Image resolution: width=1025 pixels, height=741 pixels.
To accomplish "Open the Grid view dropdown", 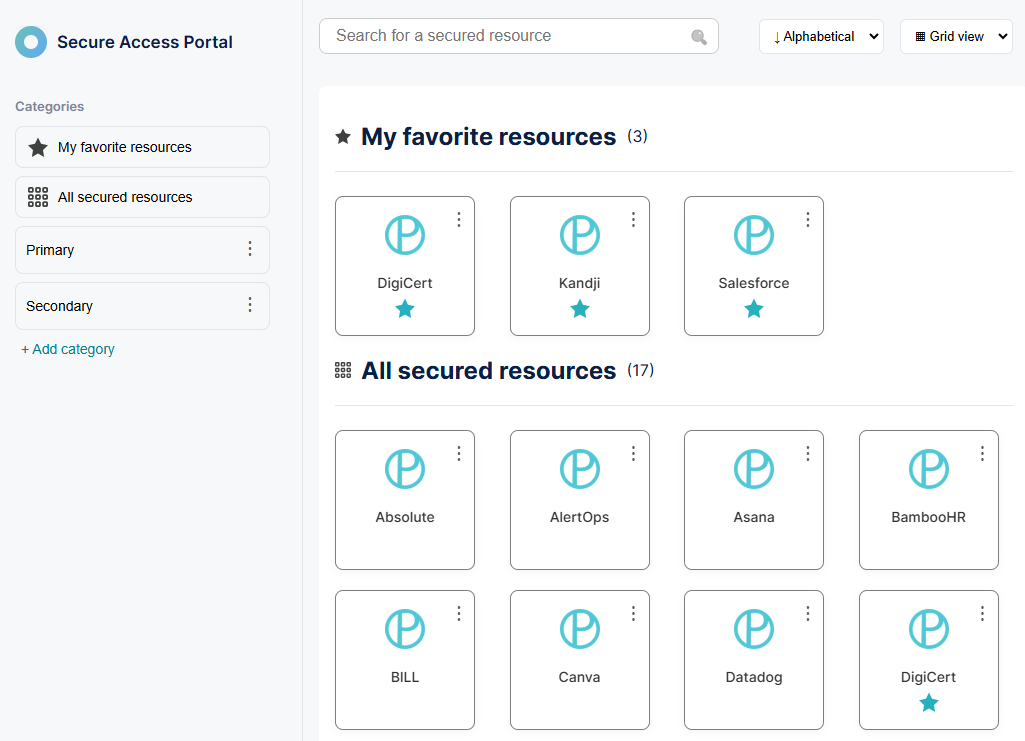I will click(956, 36).
